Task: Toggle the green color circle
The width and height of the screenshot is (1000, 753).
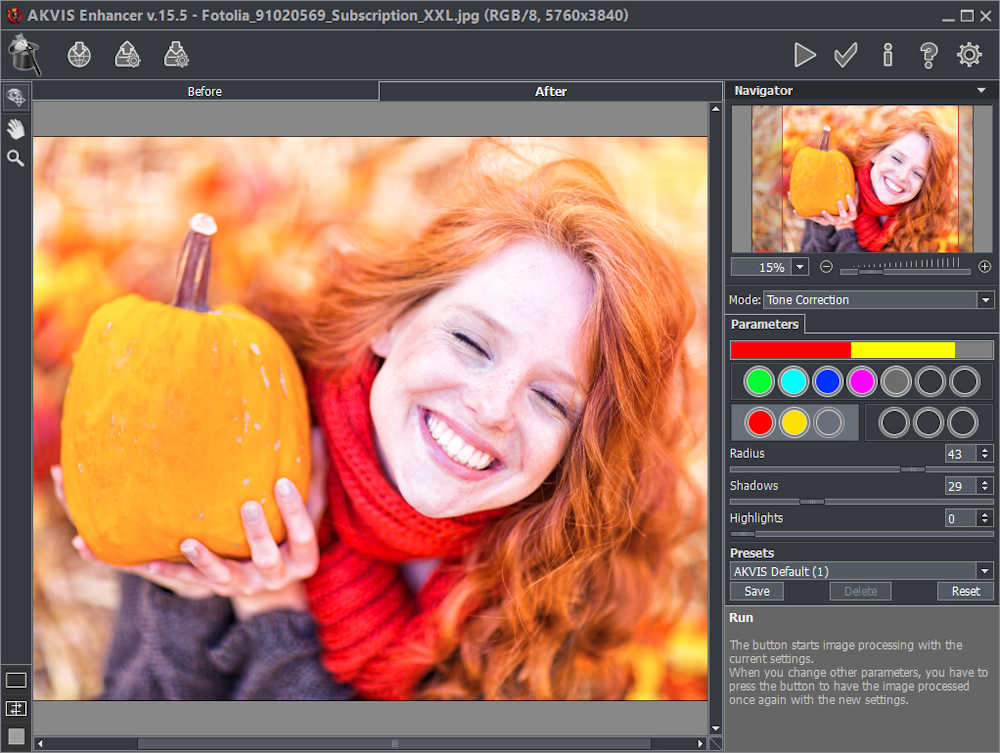Action: tap(760, 381)
